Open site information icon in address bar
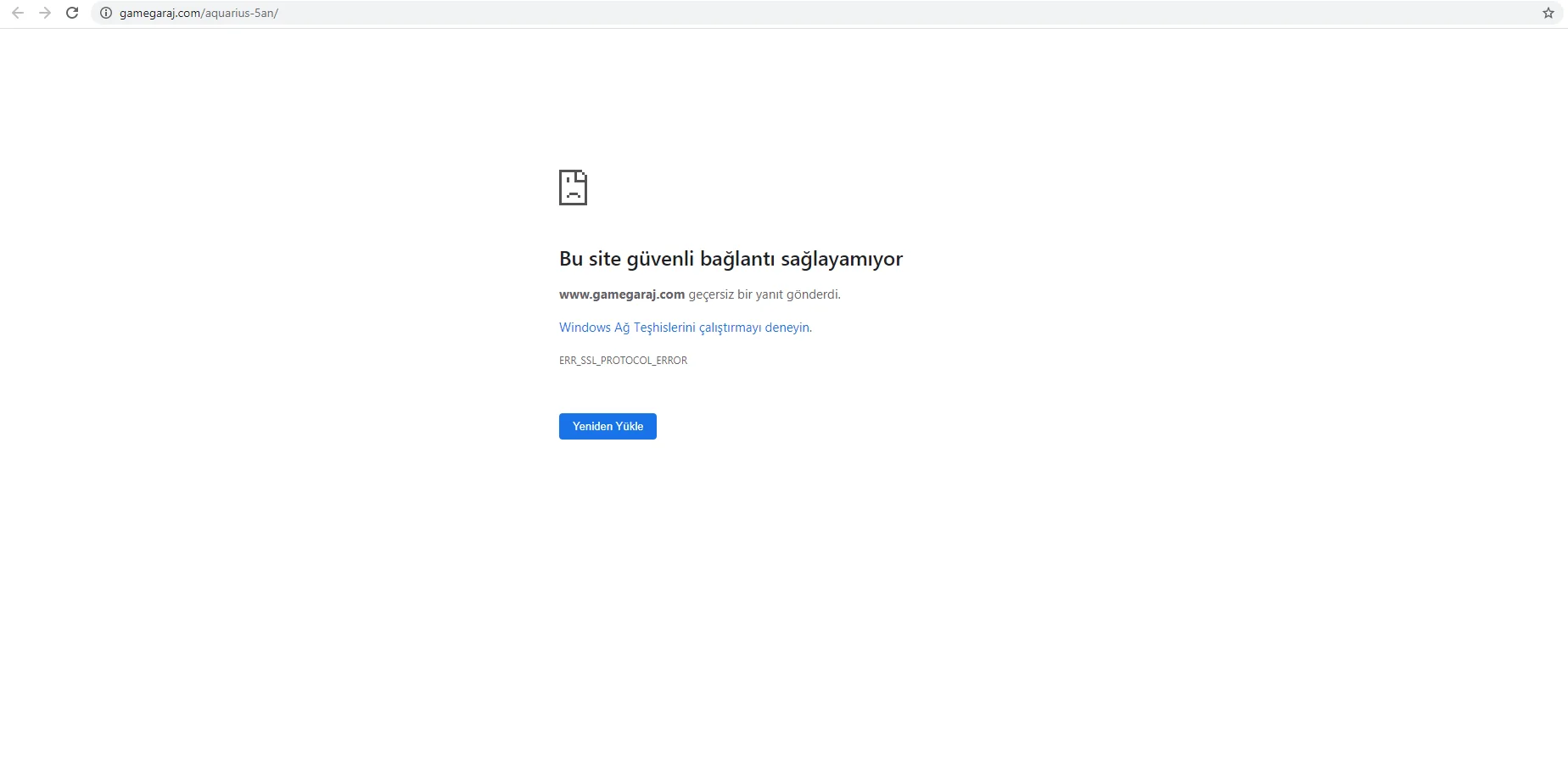This screenshot has height=762, width=1568. coord(106,13)
